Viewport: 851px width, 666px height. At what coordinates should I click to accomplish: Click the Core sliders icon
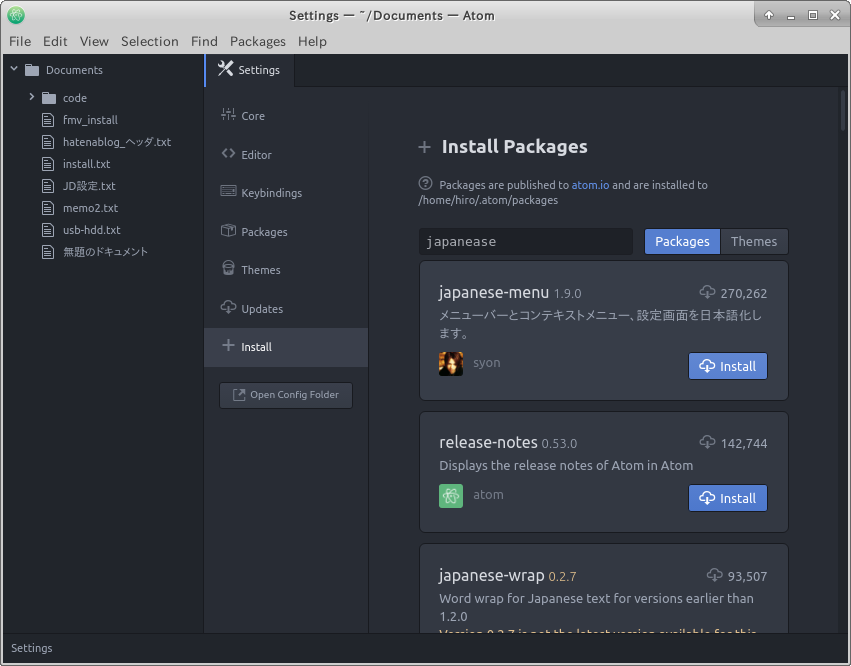click(228, 115)
